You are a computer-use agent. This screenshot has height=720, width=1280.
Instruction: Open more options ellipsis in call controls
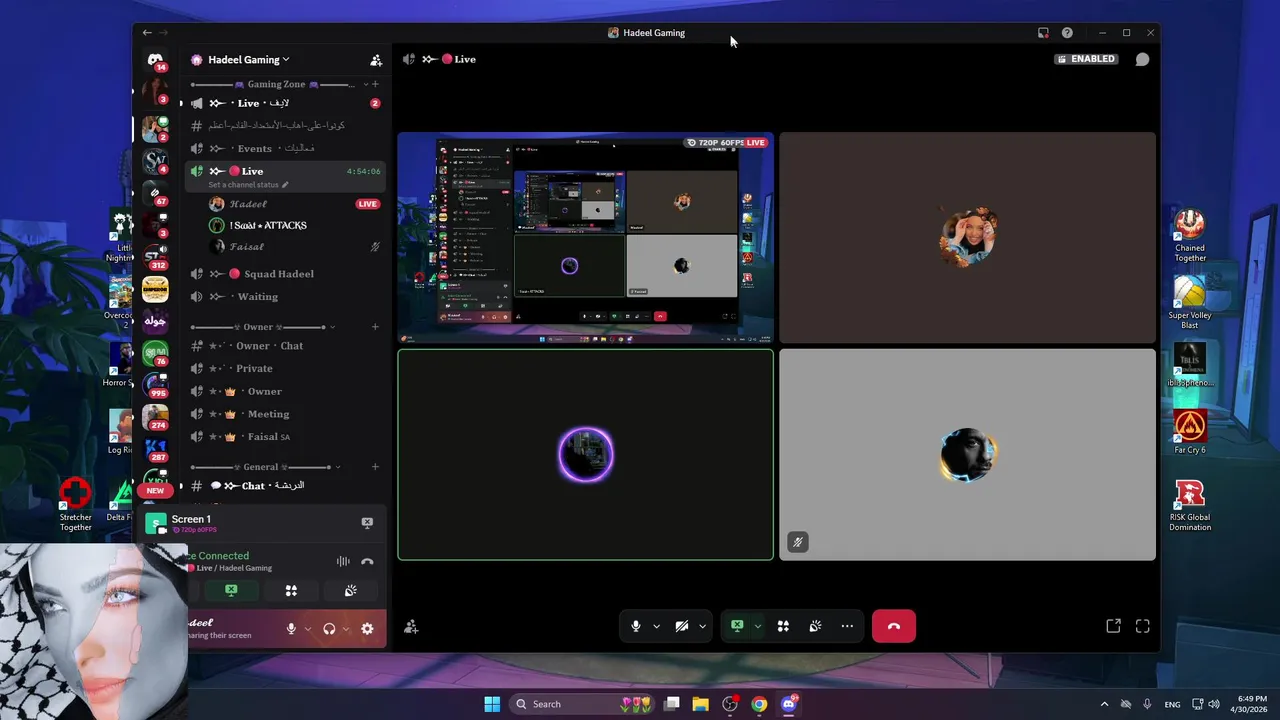(x=847, y=626)
